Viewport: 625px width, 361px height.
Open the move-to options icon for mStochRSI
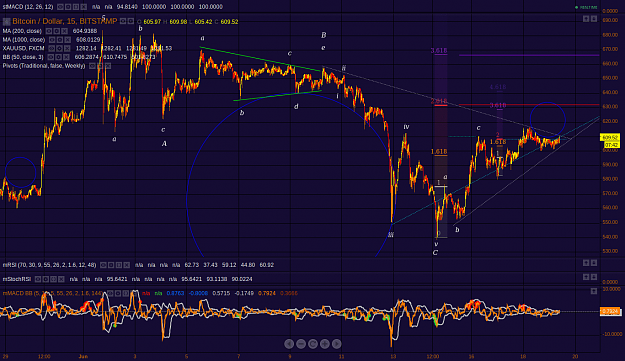click(54, 279)
